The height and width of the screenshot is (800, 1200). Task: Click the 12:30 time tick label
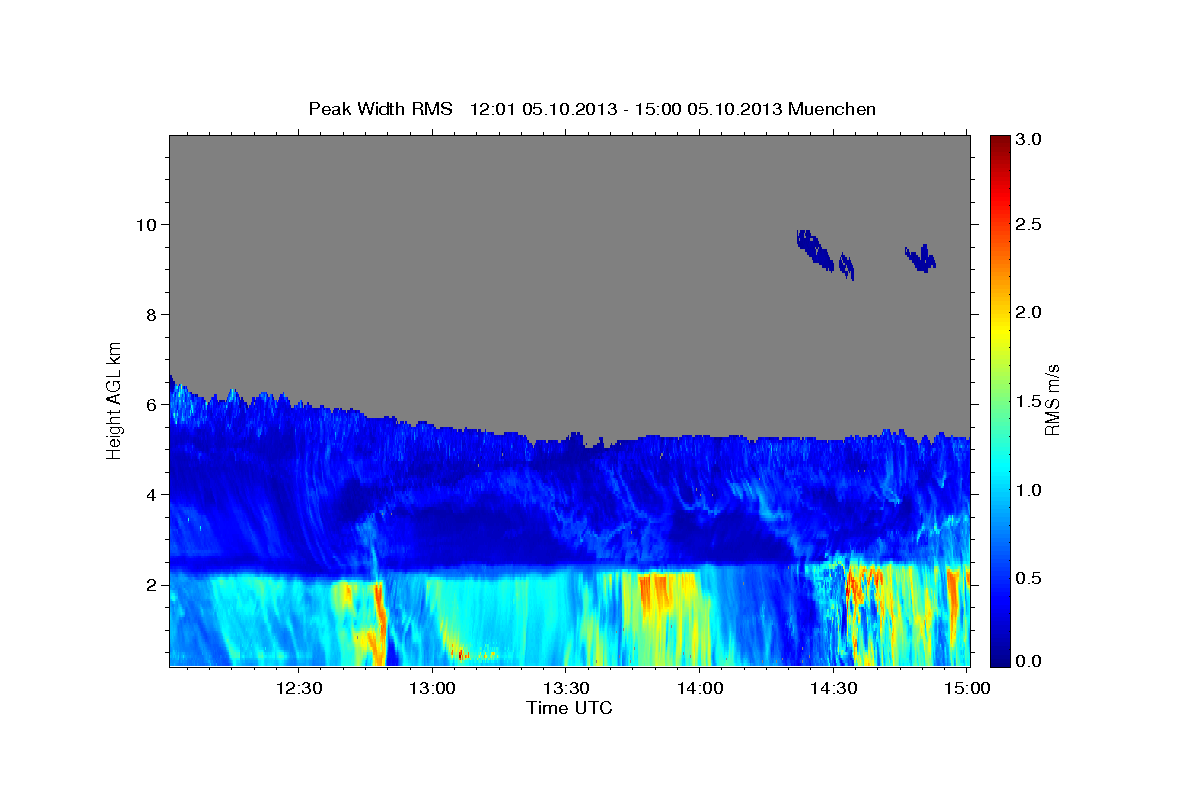point(298,688)
